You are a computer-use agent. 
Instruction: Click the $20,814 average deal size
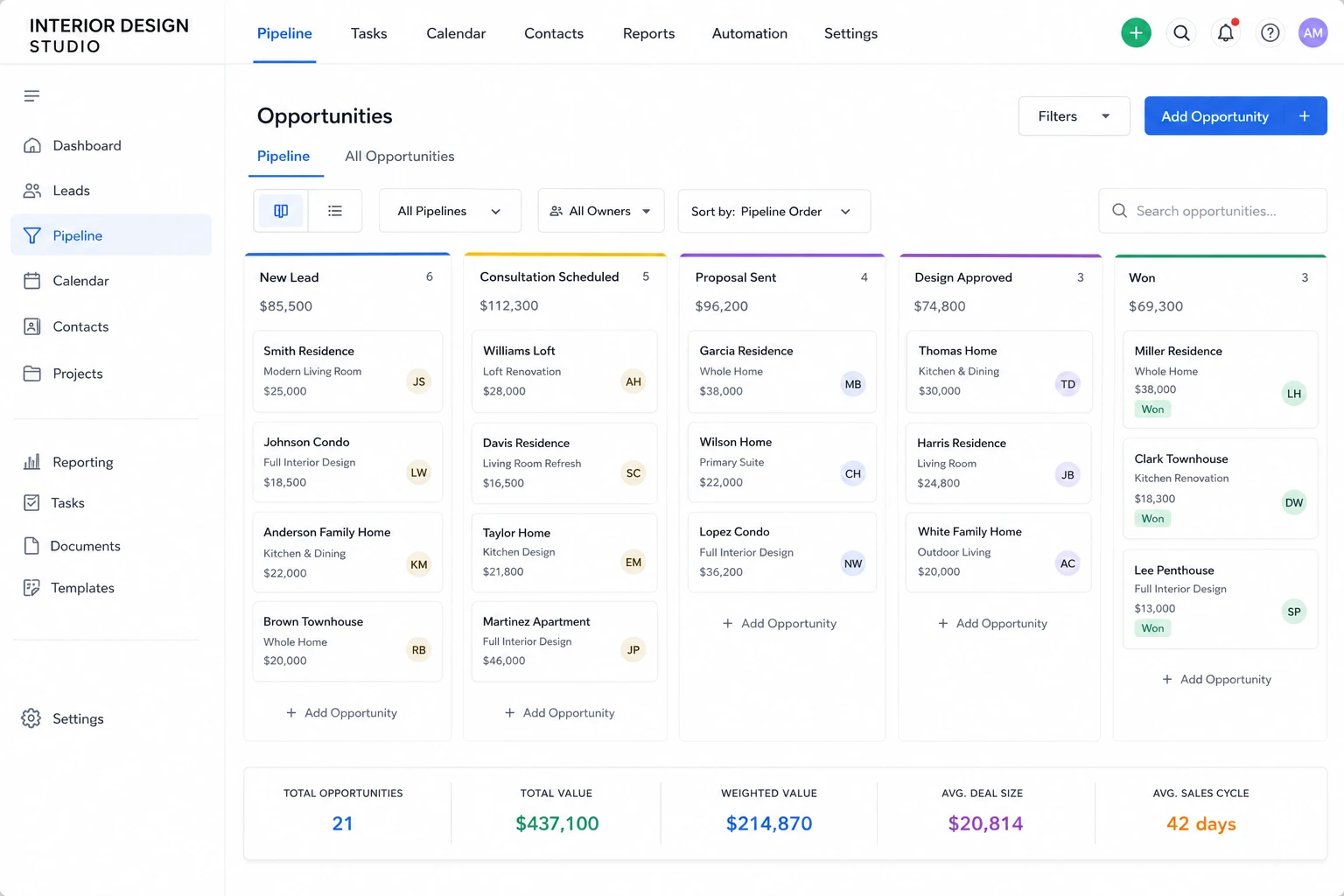[x=985, y=823]
